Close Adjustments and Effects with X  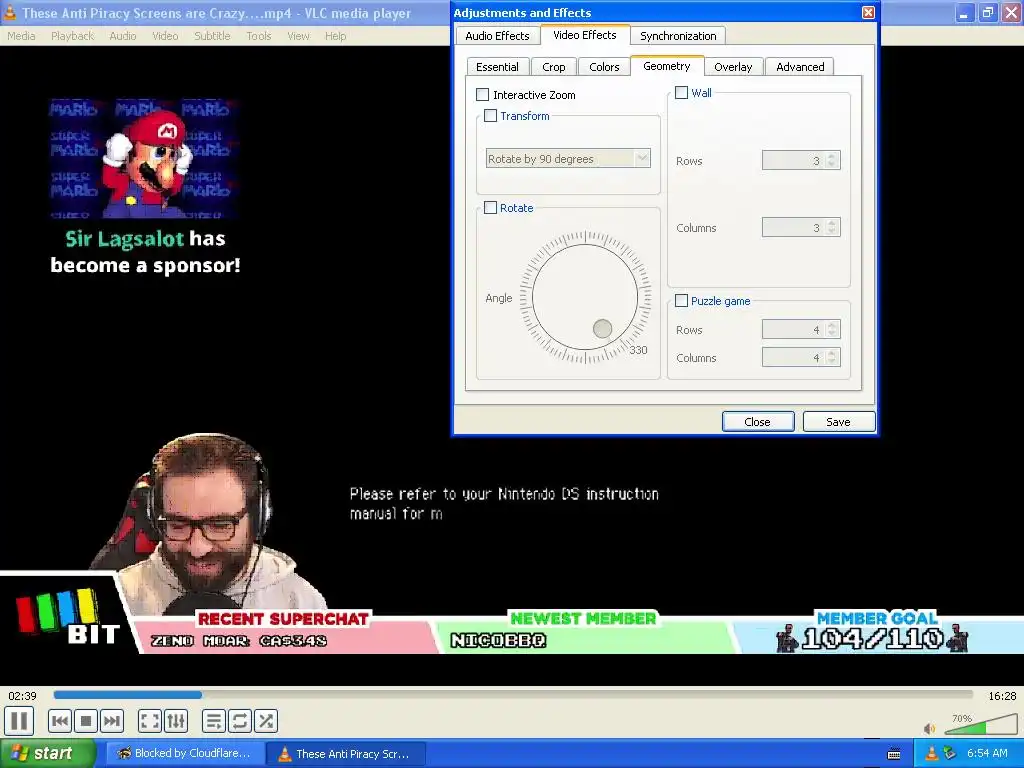pyautogui.click(x=868, y=12)
